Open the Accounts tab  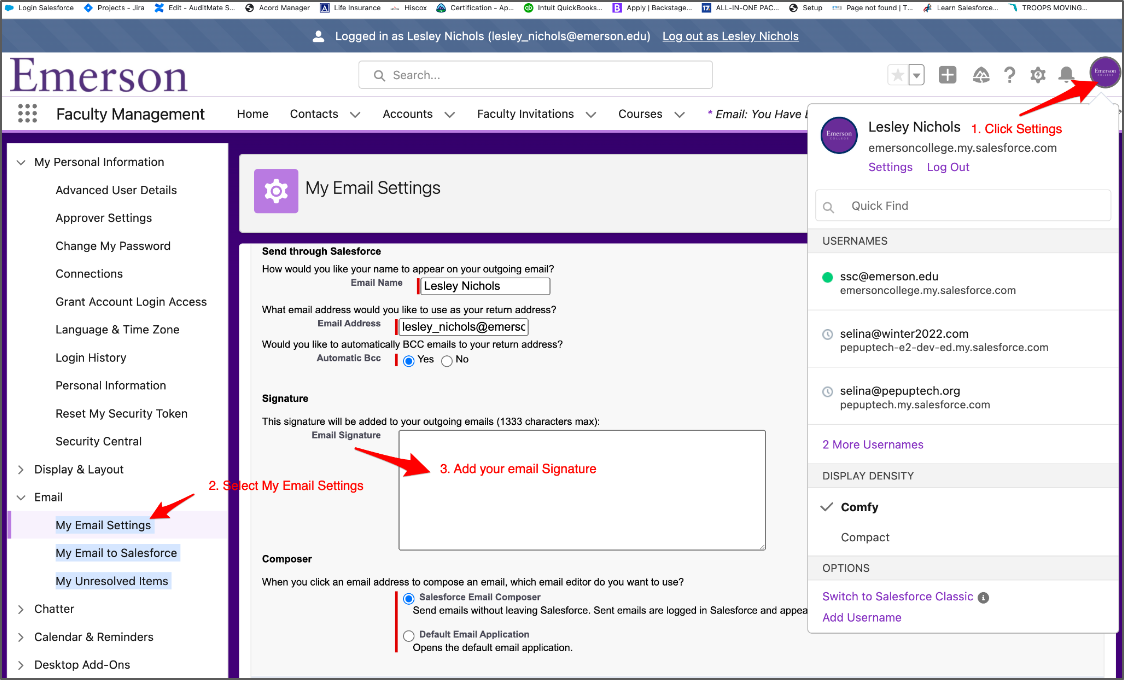tap(407, 114)
